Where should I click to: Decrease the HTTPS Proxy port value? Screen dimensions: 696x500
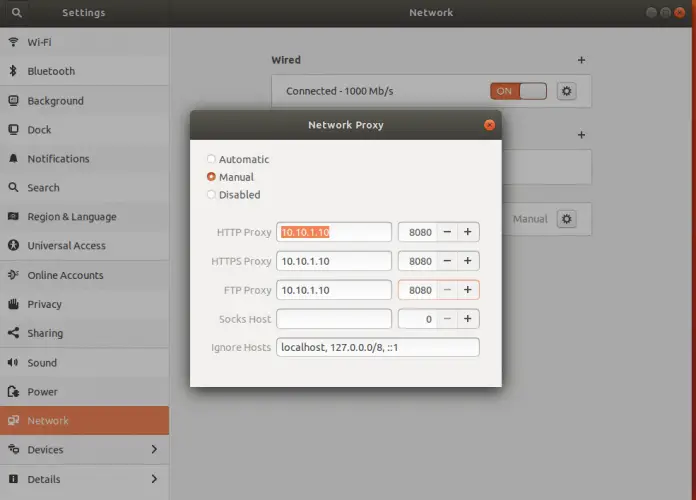(446, 261)
